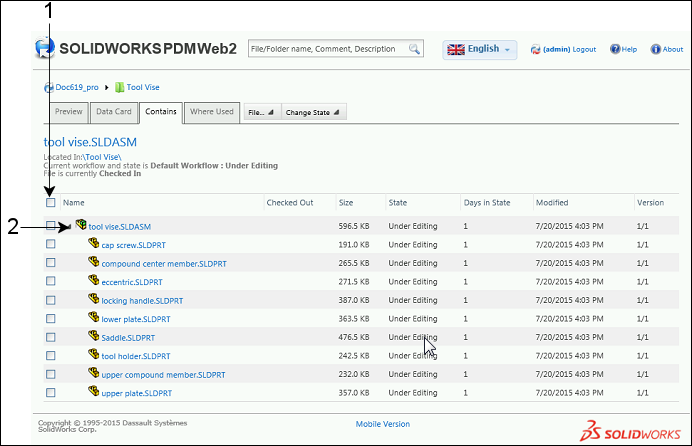Image resolution: width=692 pixels, height=446 pixels.
Task: Click the Help question mark icon
Action: [615, 49]
